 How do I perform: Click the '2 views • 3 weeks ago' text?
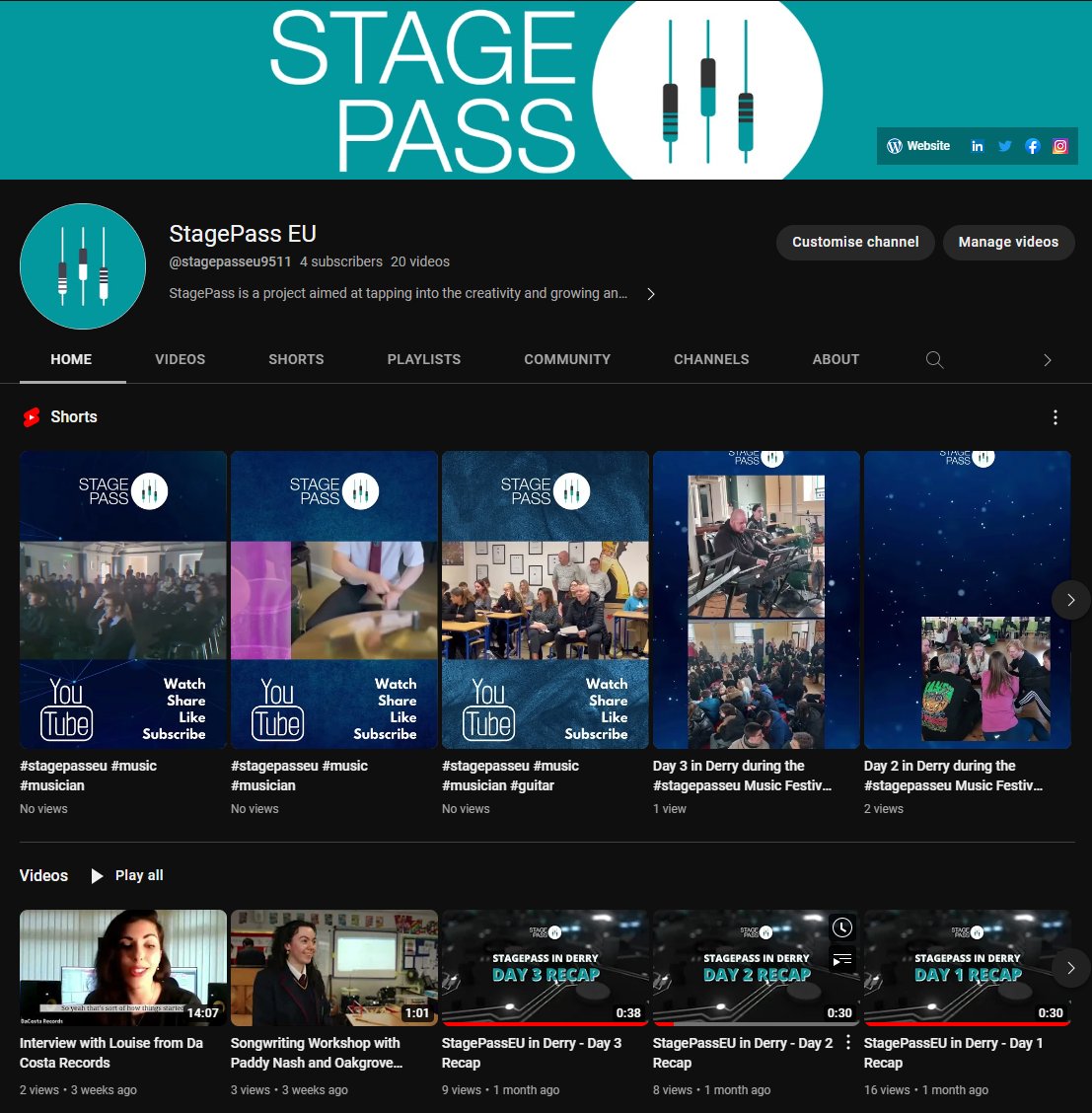pyautogui.click(x=78, y=1090)
